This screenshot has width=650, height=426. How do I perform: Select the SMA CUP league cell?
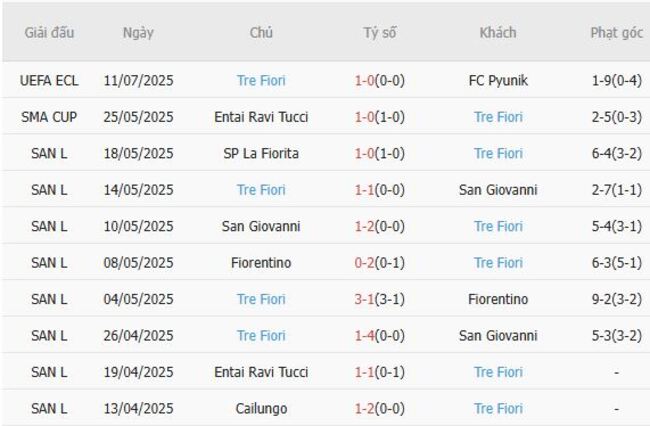48,117
